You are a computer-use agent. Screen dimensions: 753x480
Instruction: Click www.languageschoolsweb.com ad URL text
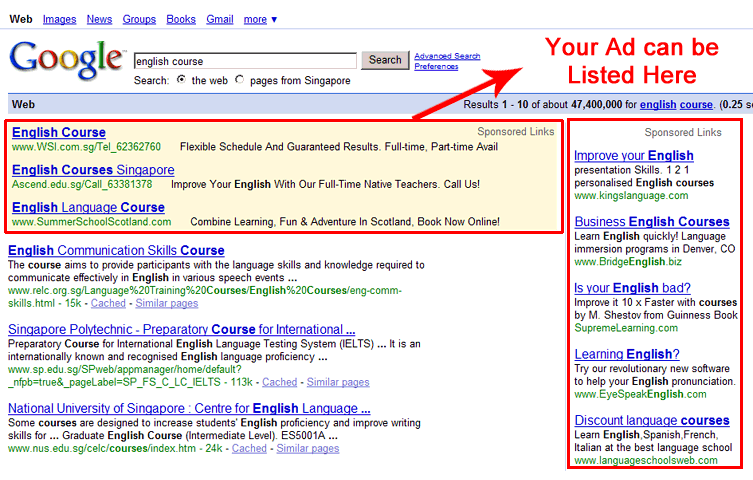tap(646, 461)
